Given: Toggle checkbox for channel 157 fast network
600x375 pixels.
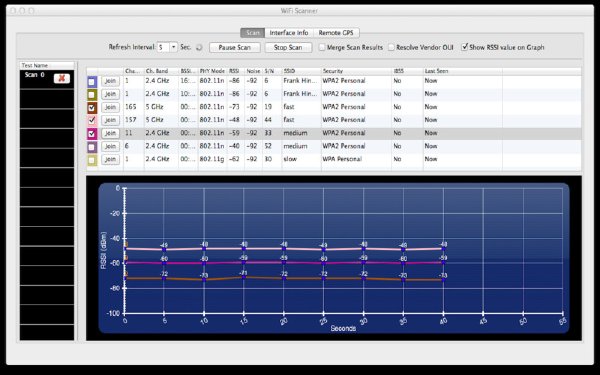Looking at the screenshot, I should point(92,121).
